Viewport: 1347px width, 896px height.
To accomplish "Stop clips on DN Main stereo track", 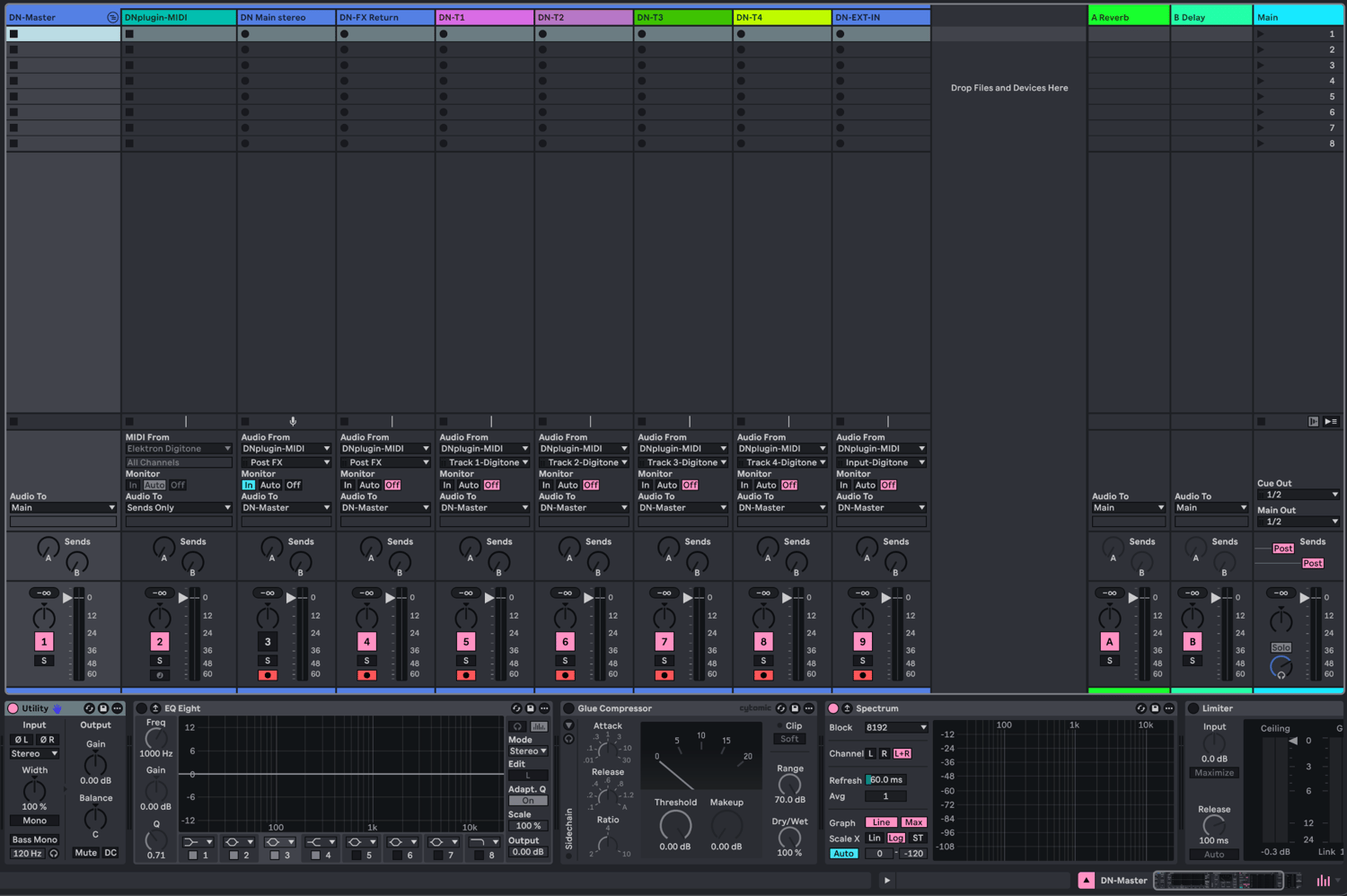I will 245,421.
